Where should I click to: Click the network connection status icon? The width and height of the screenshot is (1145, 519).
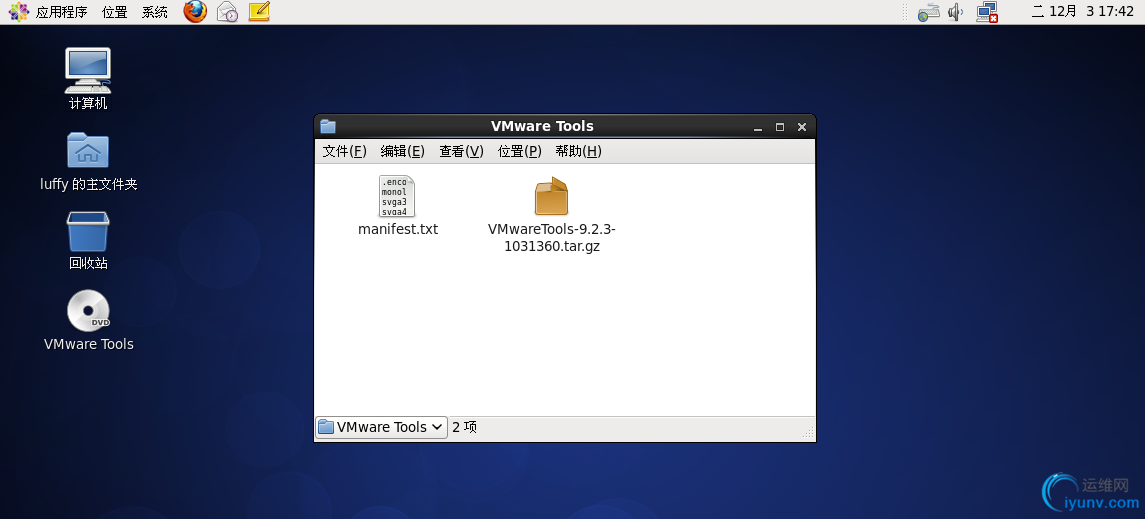point(987,12)
